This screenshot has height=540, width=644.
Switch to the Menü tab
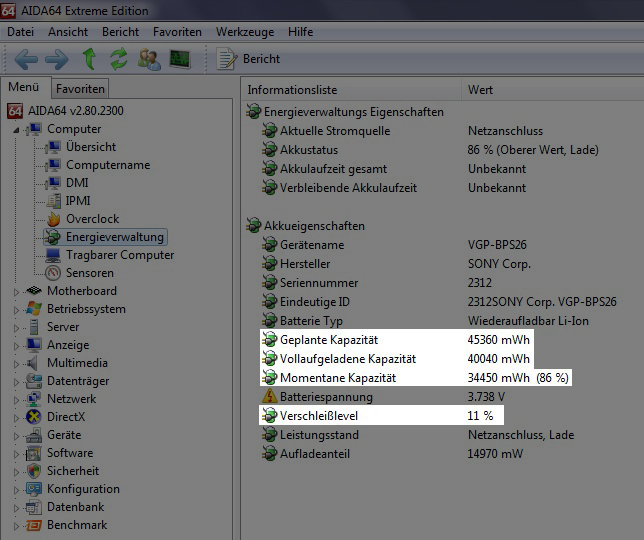[x=24, y=87]
